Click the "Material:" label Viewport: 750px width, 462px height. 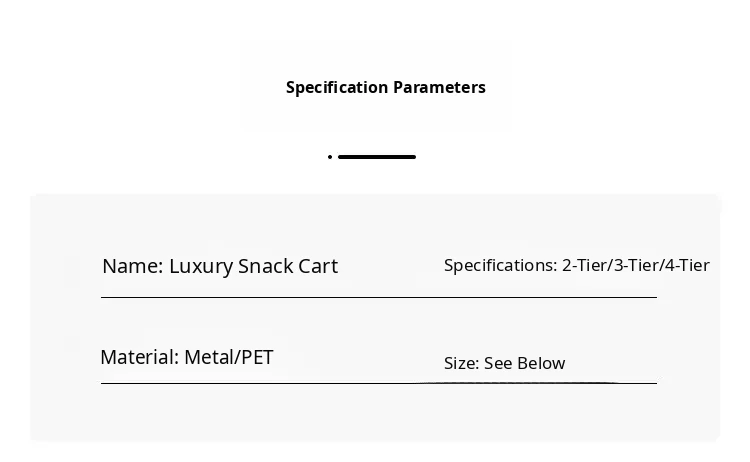coord(139,357)
